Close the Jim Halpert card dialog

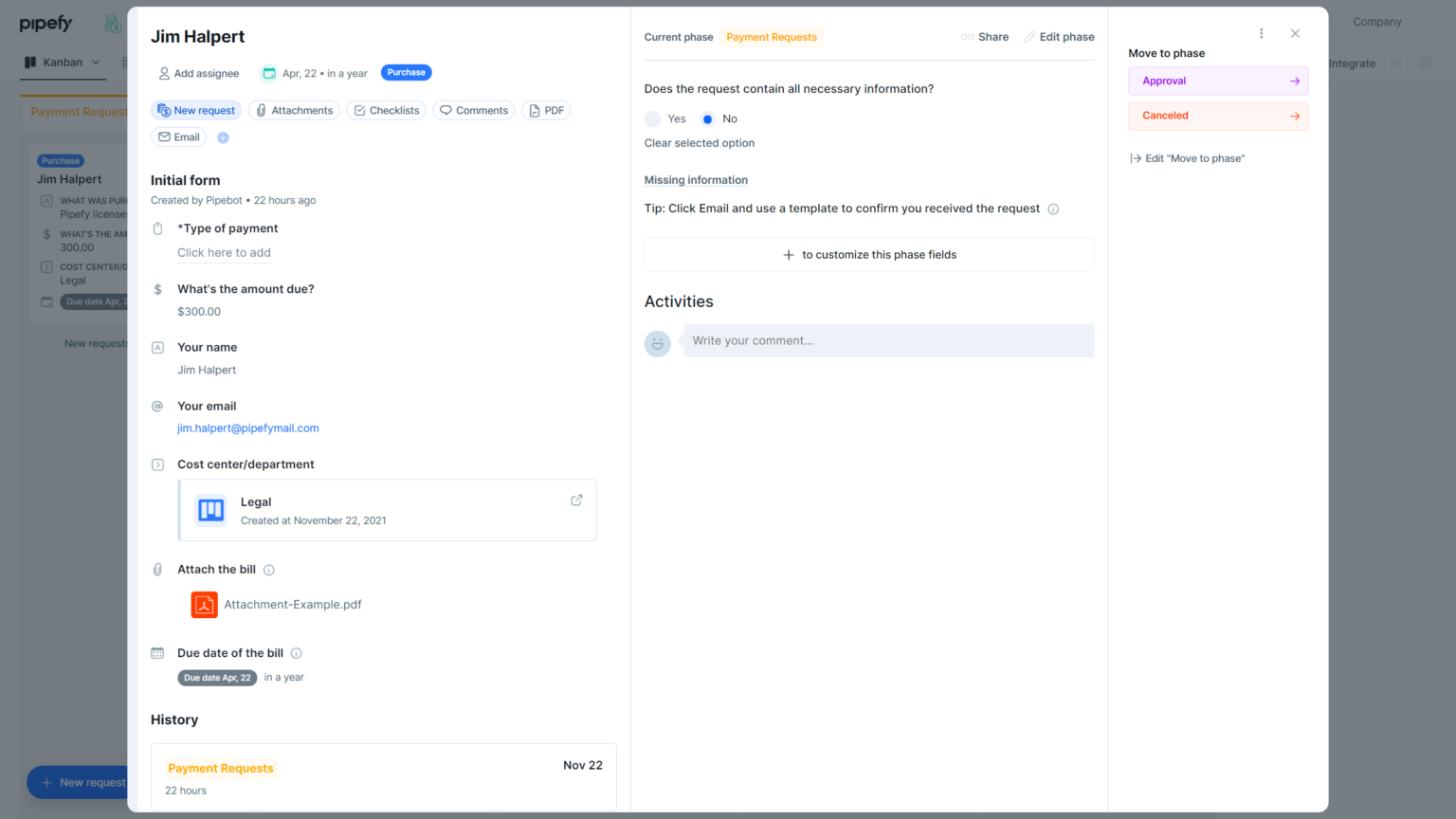[1295, 33]
